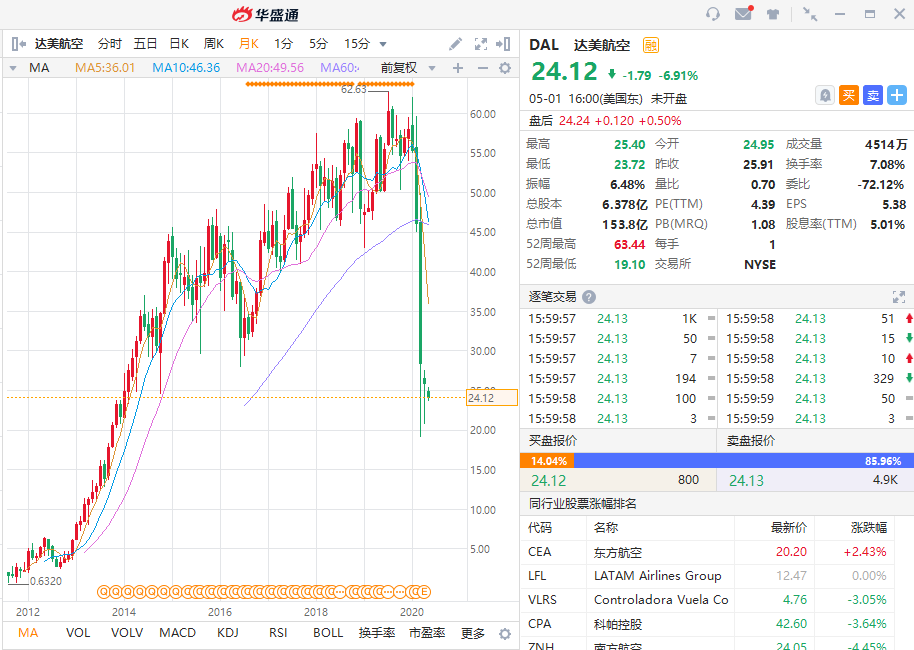Open the skin theme shirt icon
Image resolution: width=914 pixels, height=650 pixels.
[x=773, y=14]
